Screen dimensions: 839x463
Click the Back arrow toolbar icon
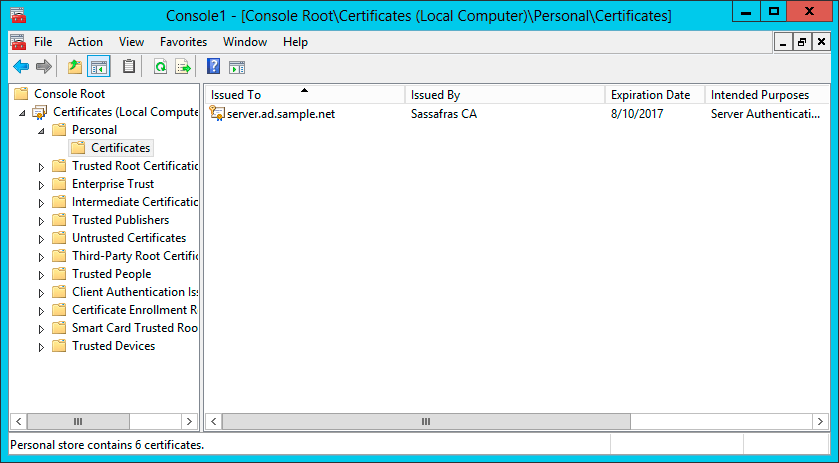(x=21, y=67)
